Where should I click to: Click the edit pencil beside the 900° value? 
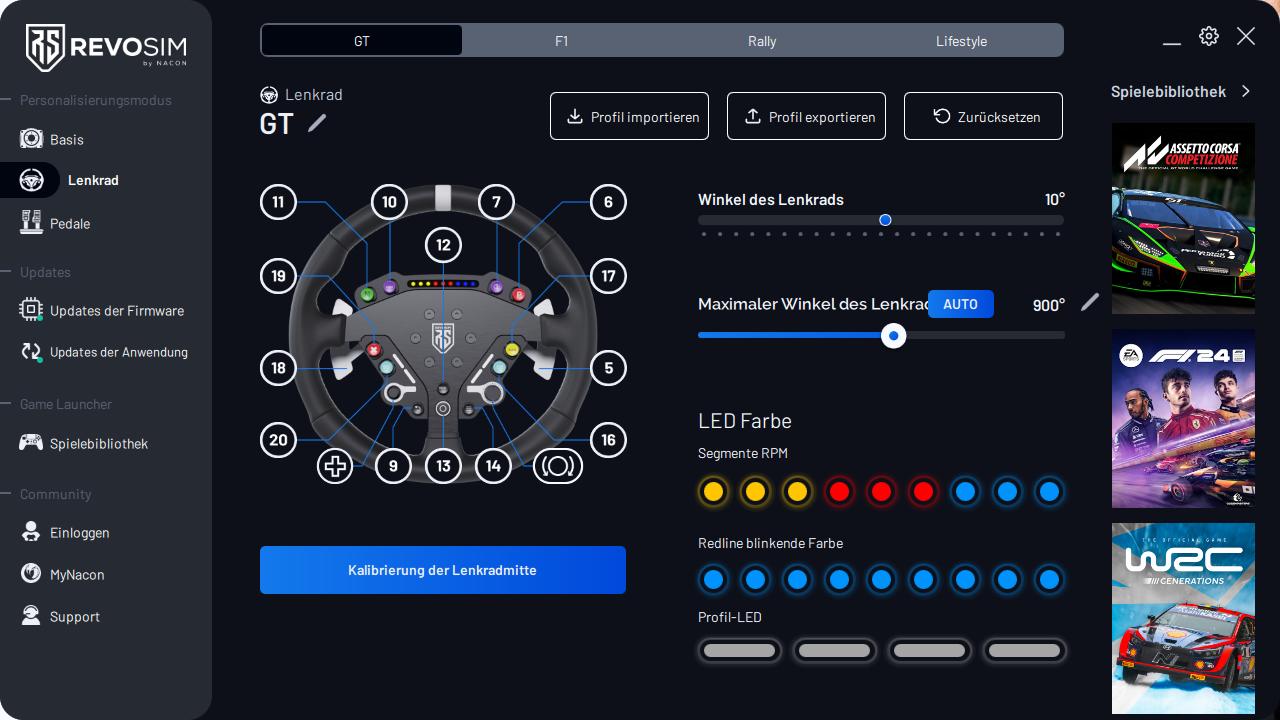pyautogui.click(x=1090, y=302)
